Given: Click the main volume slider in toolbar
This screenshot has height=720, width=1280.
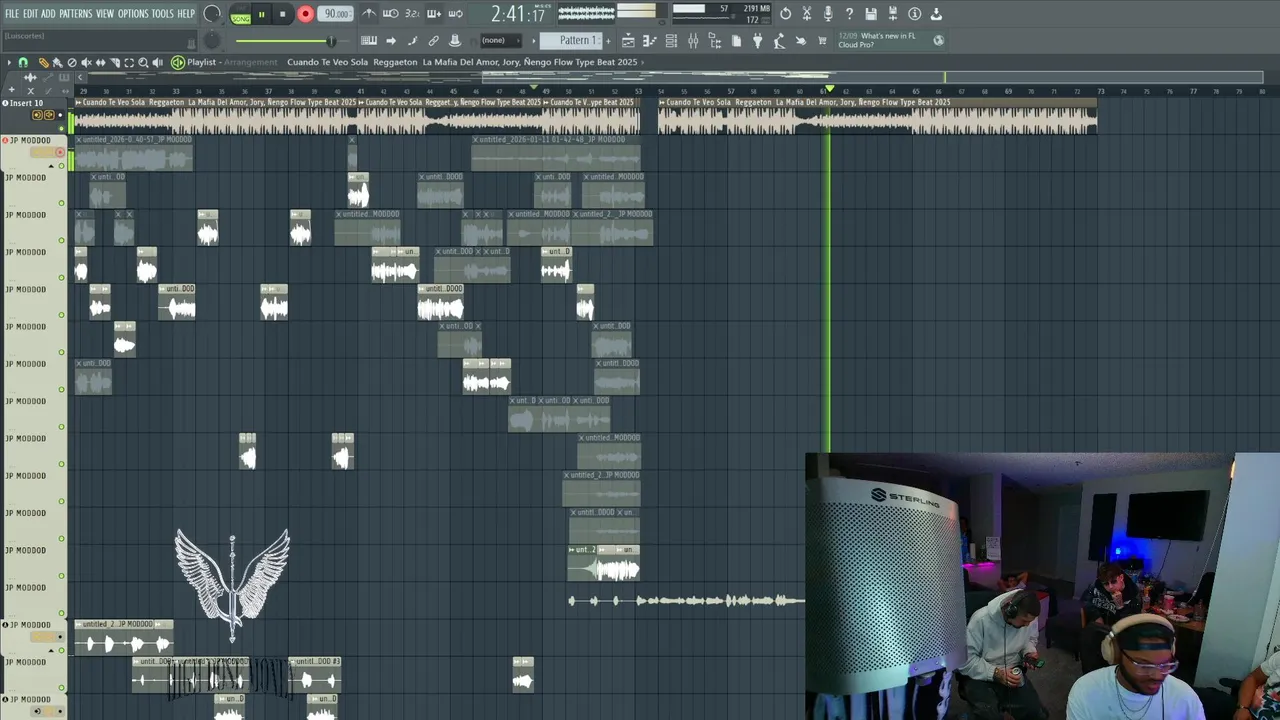Looking at the screenshot, I should point(285,41).
